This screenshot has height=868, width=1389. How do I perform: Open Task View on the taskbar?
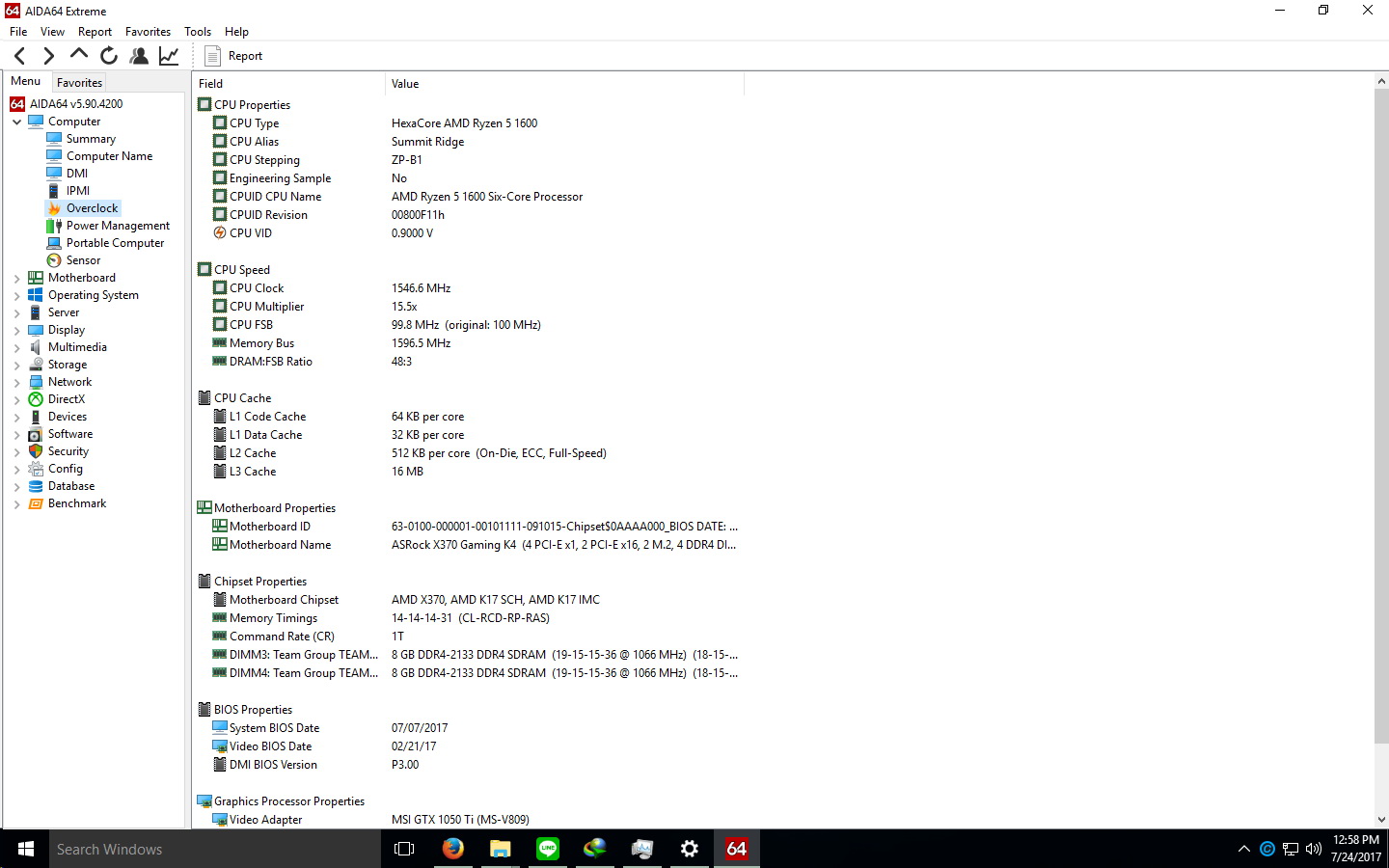pos(405,849)
